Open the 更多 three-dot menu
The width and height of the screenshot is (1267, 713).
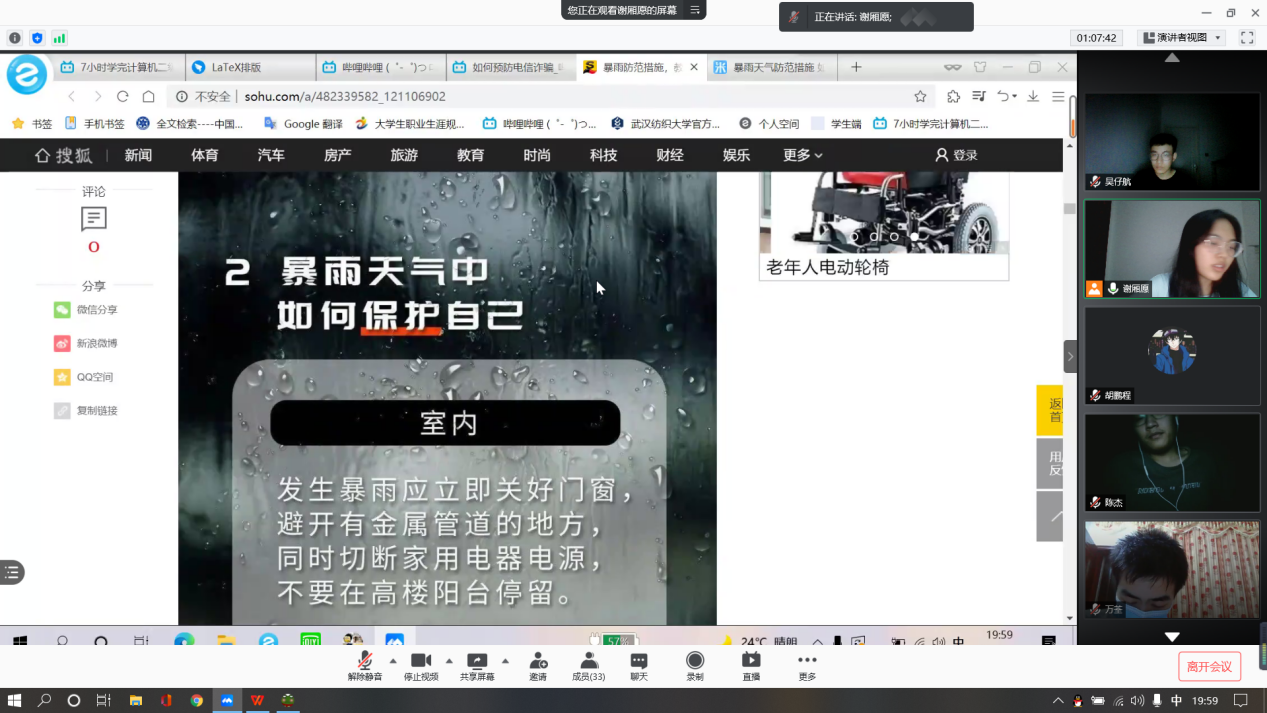[807, 661]
